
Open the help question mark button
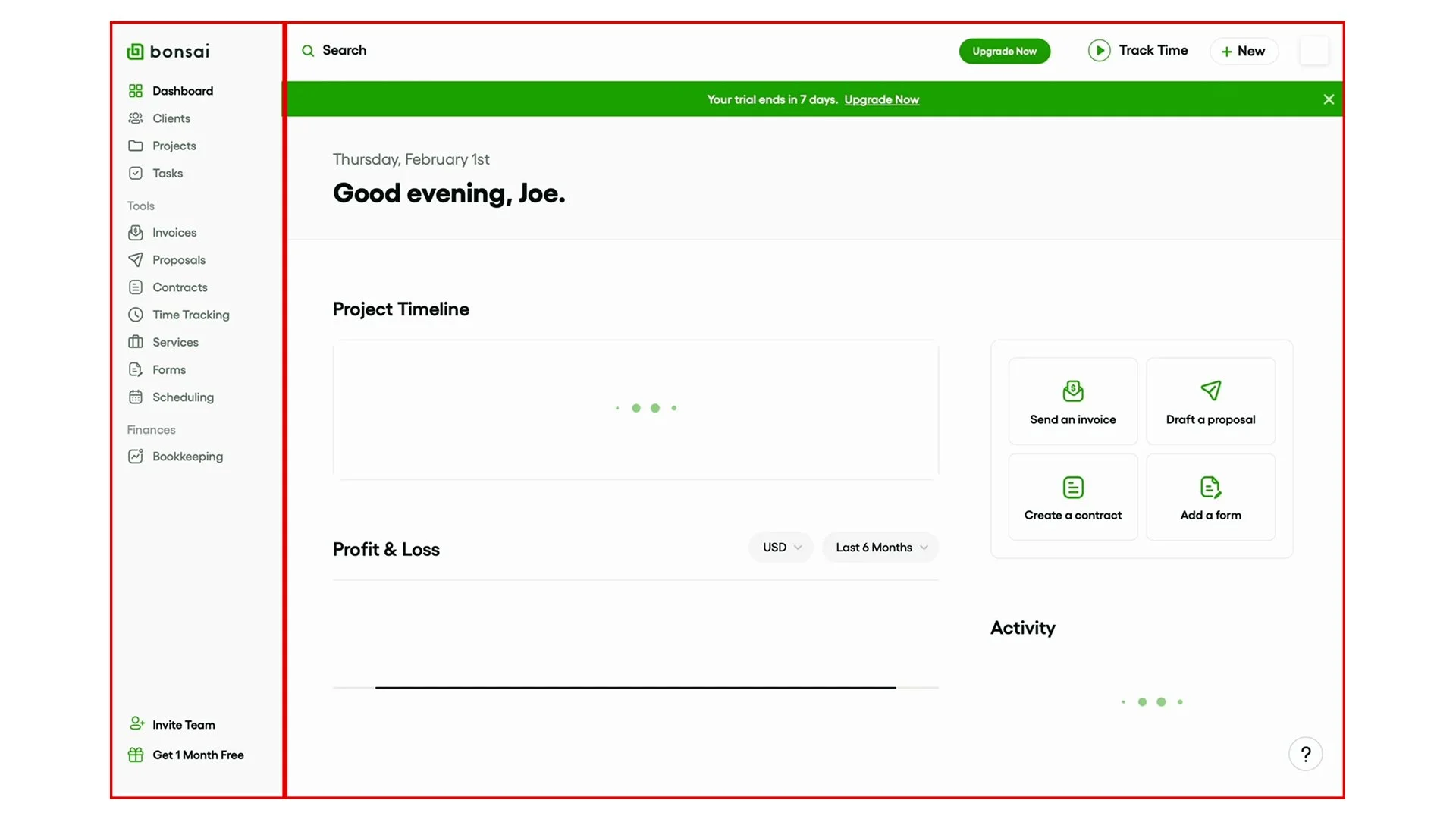[x=1305, y=754]
